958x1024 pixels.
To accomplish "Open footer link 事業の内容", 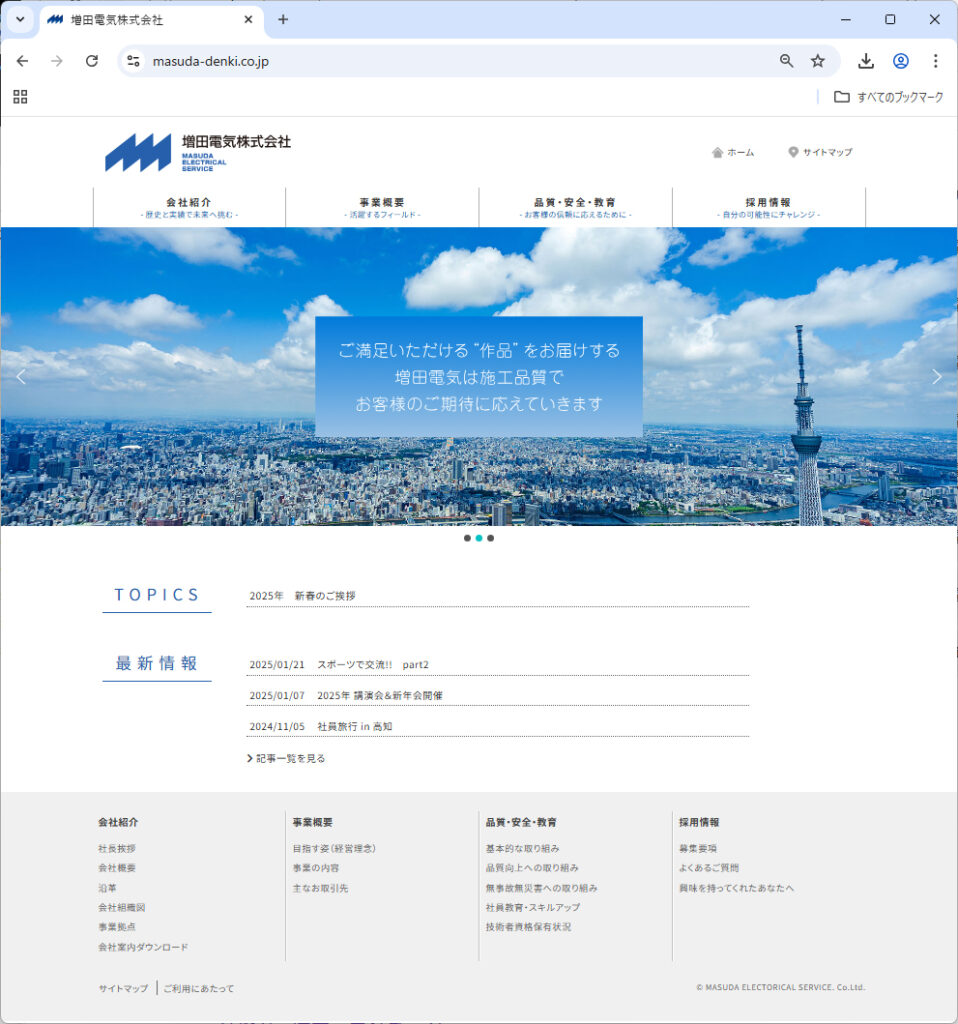I will 315,868.
